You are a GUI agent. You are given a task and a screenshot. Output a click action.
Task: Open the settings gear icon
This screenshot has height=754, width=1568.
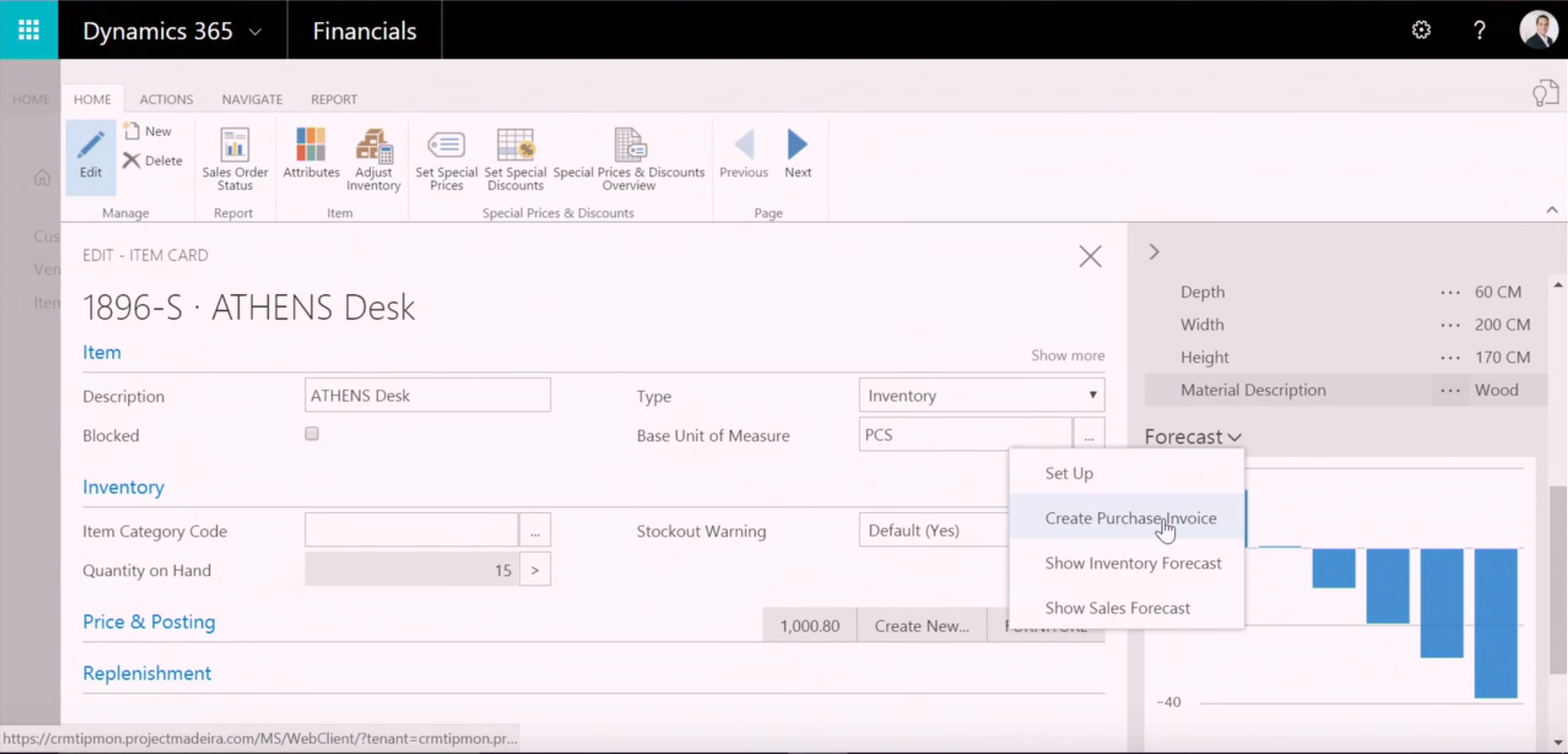1421,30
